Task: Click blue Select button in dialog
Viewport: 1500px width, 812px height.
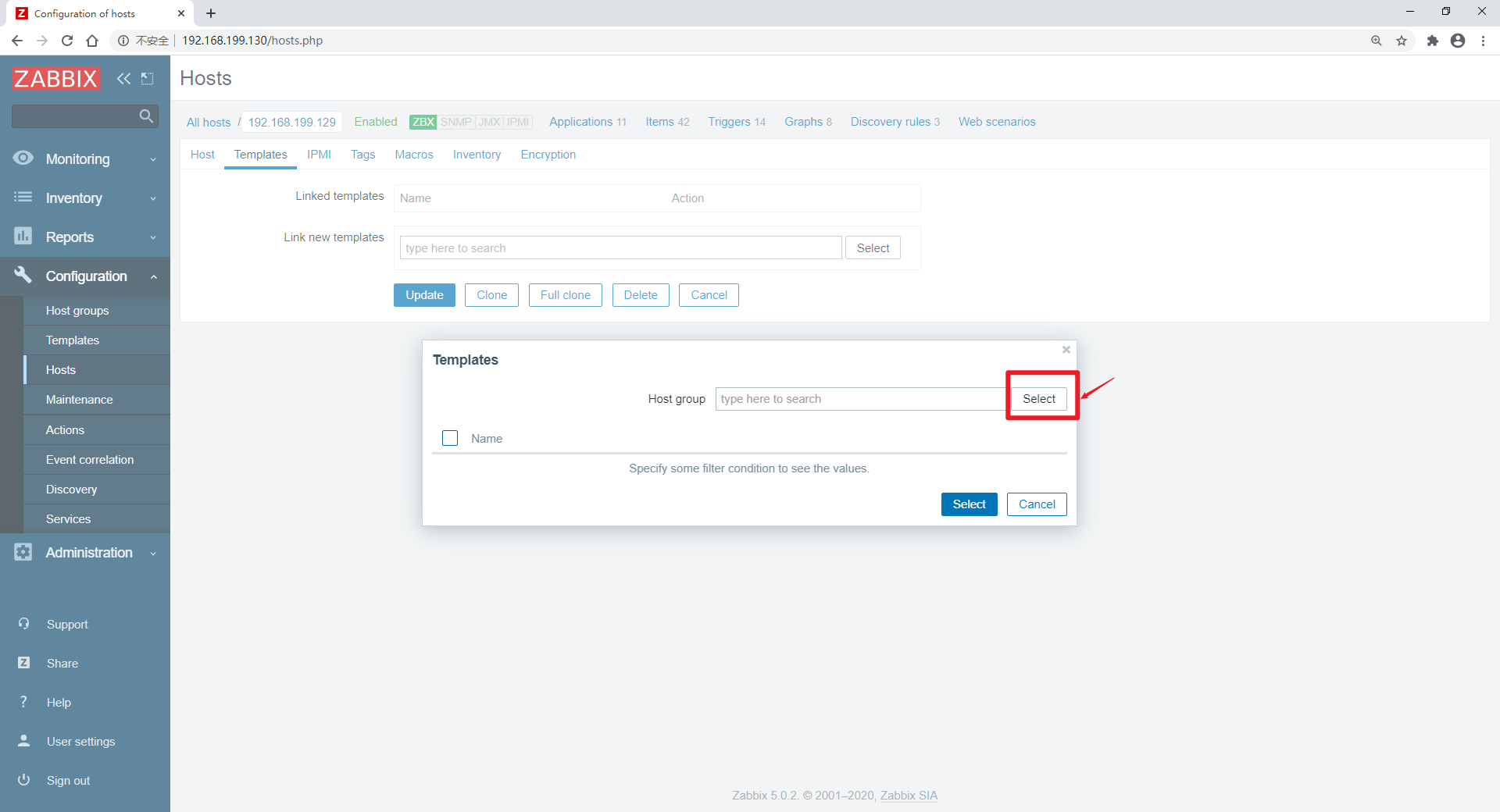Action: [x=969, y=504]
